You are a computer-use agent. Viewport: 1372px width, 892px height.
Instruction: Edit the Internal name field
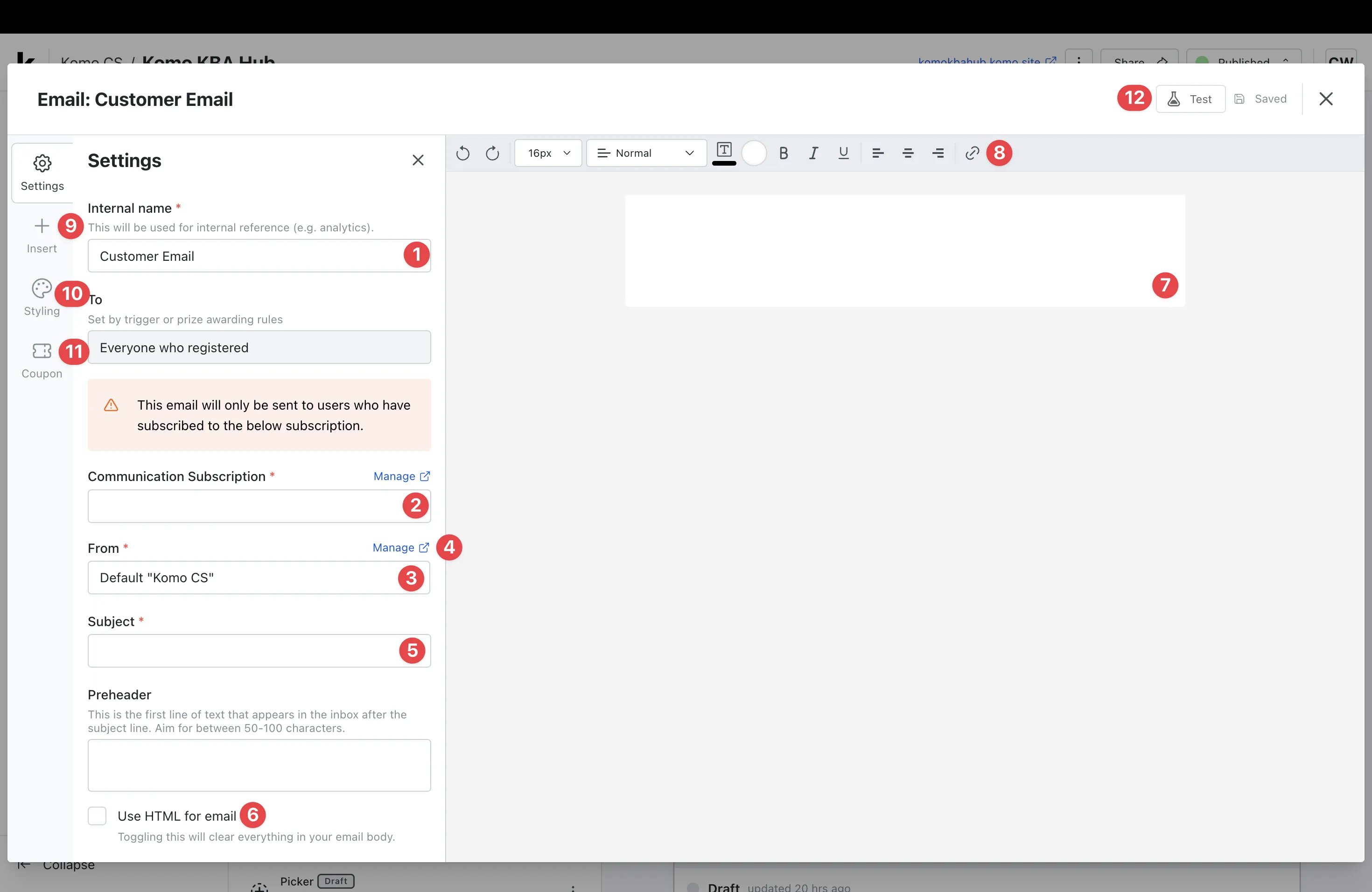[259, 256]
